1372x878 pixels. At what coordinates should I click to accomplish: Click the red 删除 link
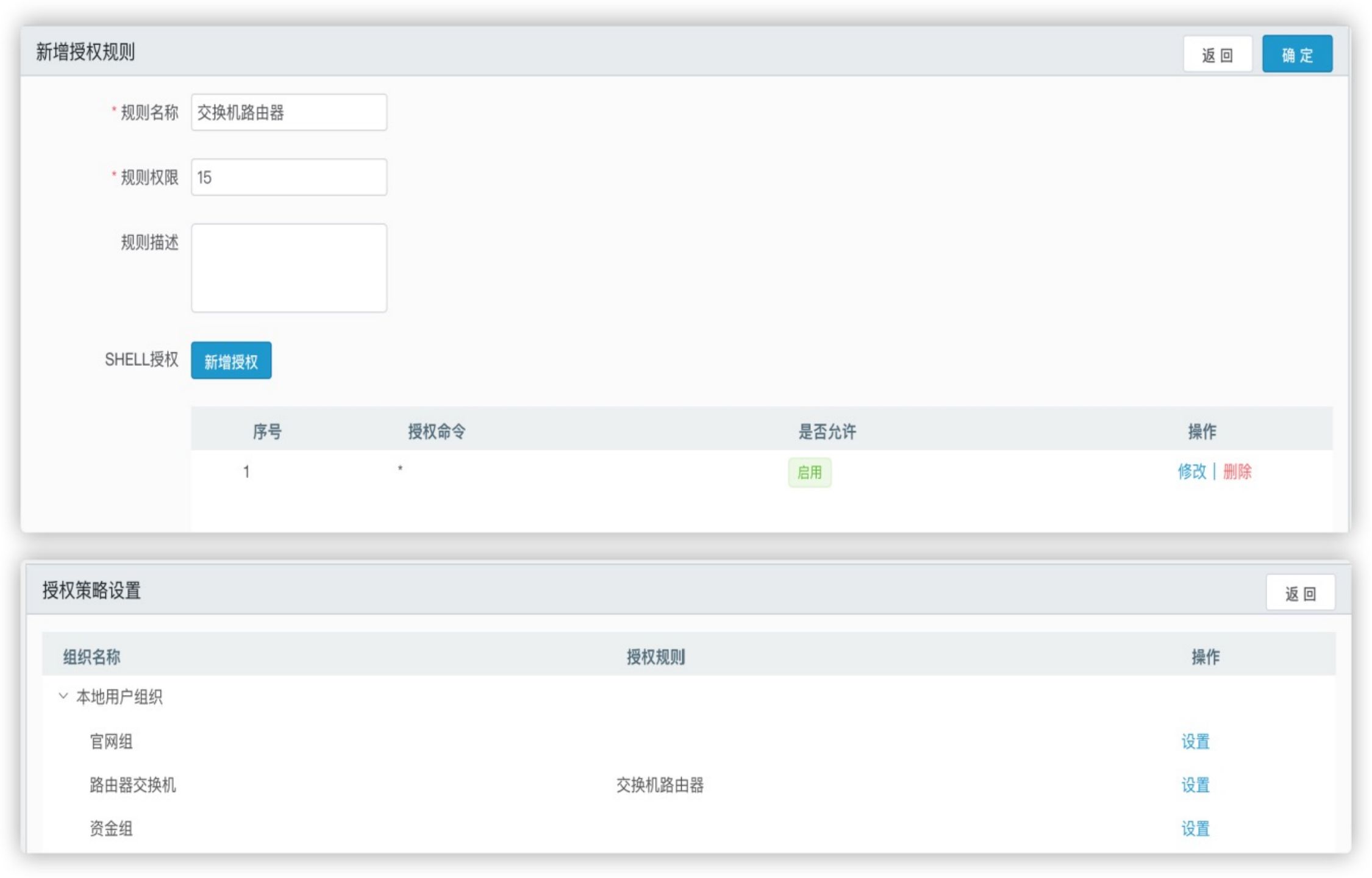tap(1237, 471)
